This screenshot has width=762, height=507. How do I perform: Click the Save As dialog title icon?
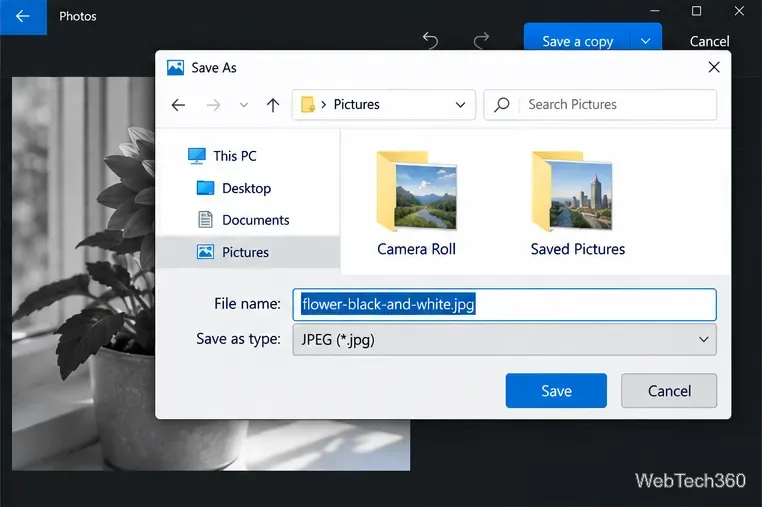175,68
